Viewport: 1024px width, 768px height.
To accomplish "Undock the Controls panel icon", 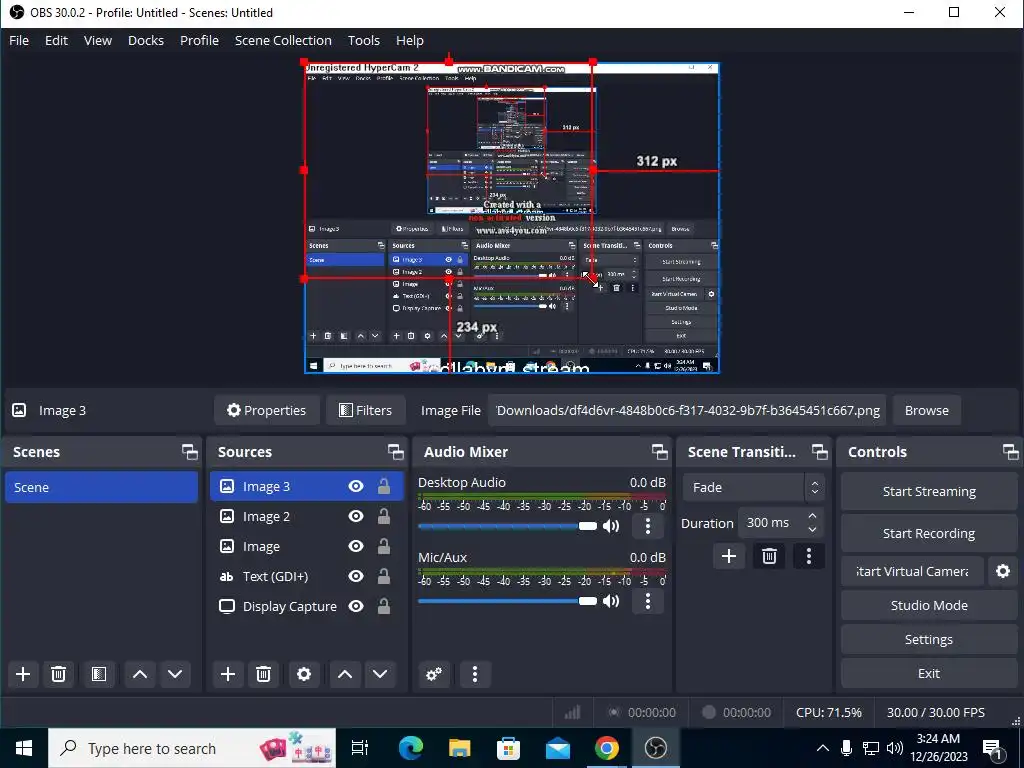I will tap(1011, 452).
